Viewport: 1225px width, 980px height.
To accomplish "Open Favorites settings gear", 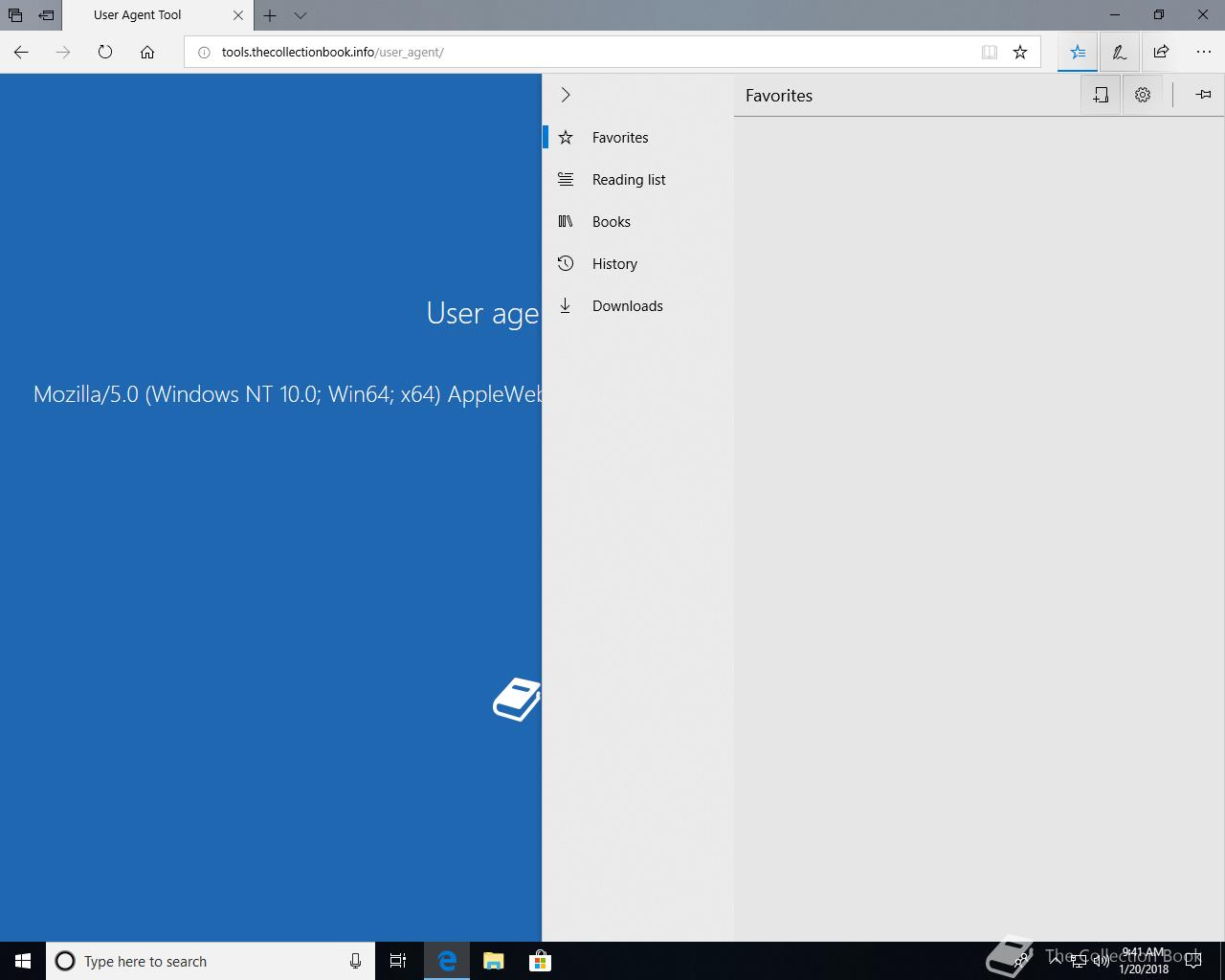I will 1143,95.
